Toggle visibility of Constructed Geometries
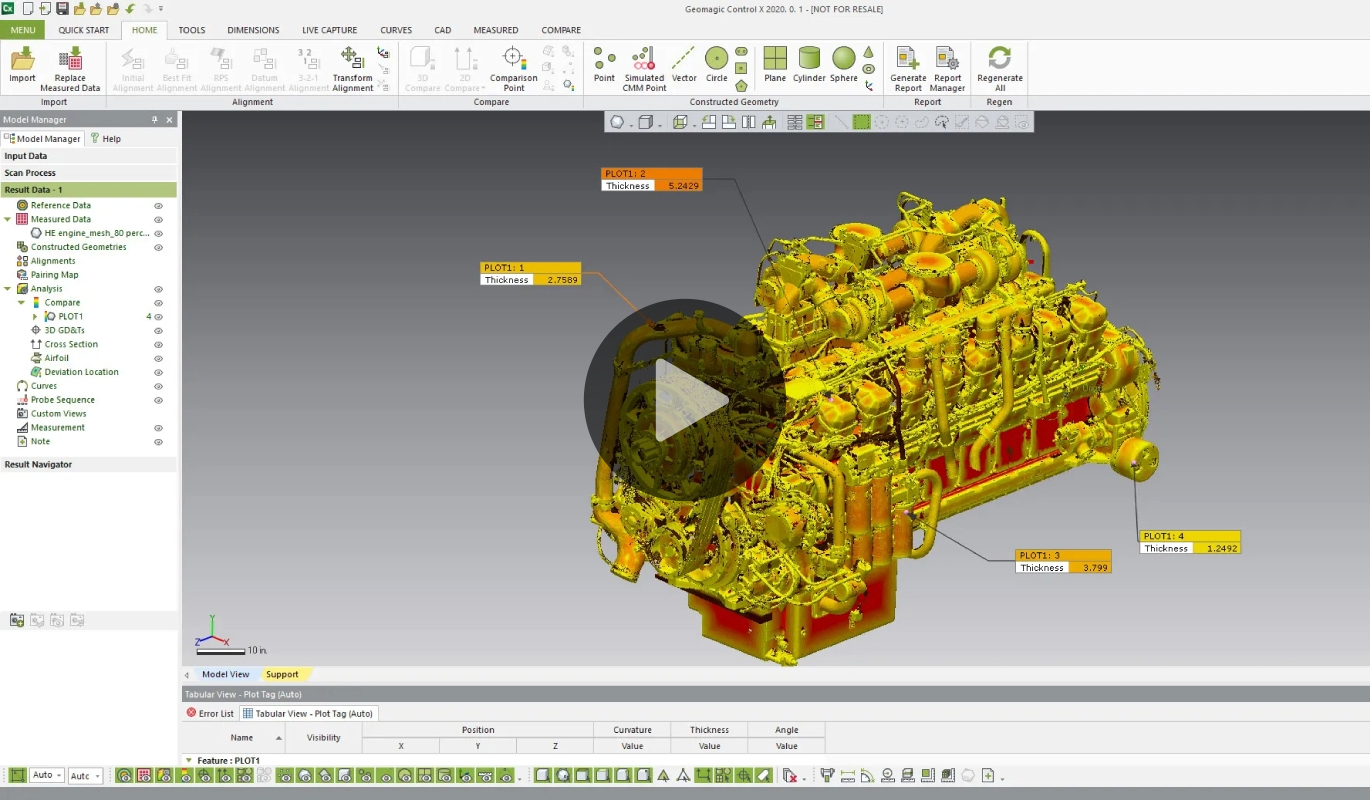The height and width of the screenshot is (800, 1370). (x=158, y=247)
